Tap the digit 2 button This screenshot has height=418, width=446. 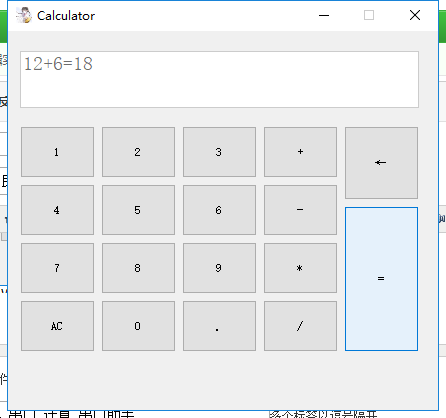(x=138, y=152)
